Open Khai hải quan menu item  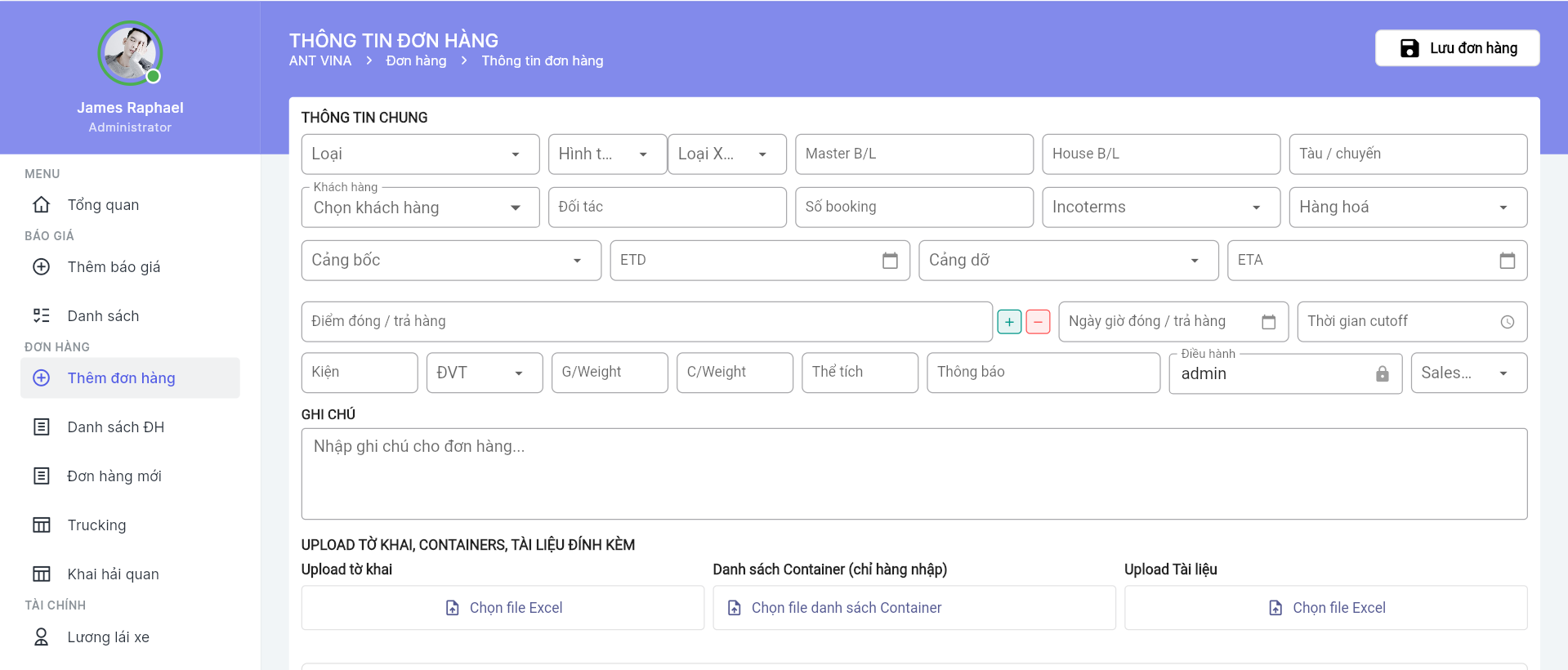pos(113,574)
